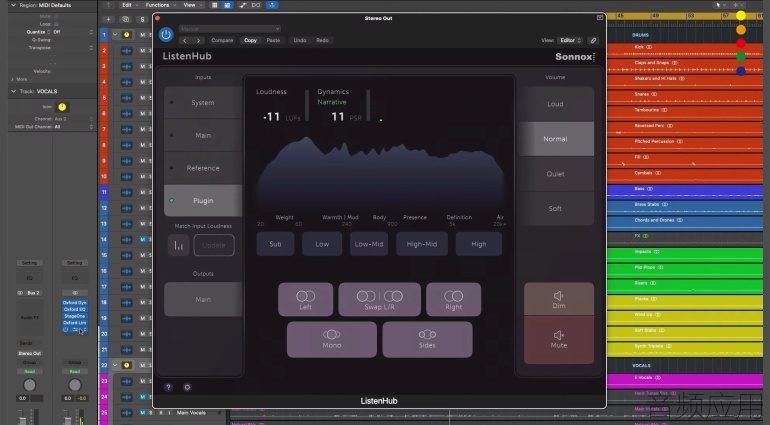Click the Compare button
This screenshot has width=770, height=425.
(x=222, y=40)
